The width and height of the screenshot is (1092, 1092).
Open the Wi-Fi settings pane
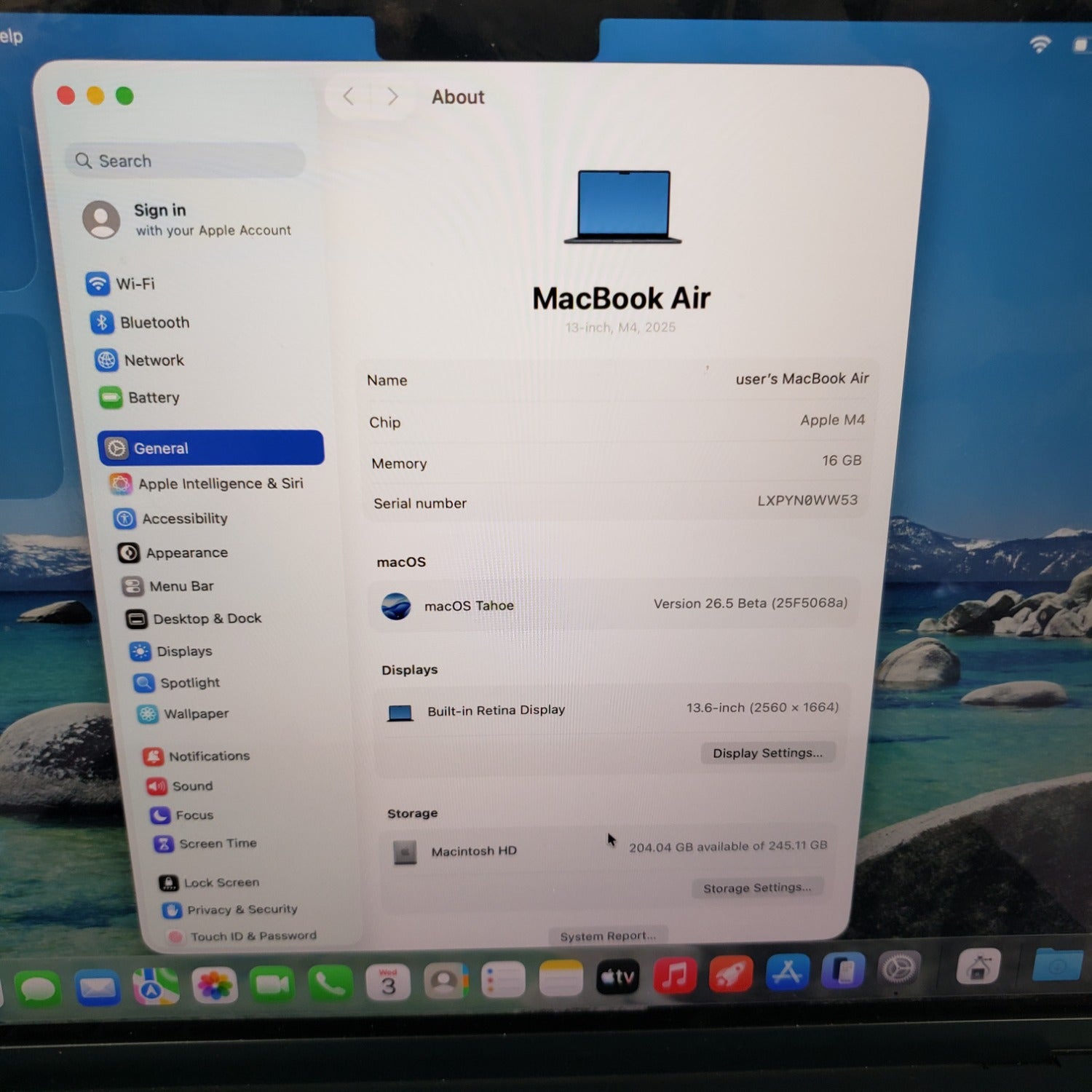pos(121,283)
